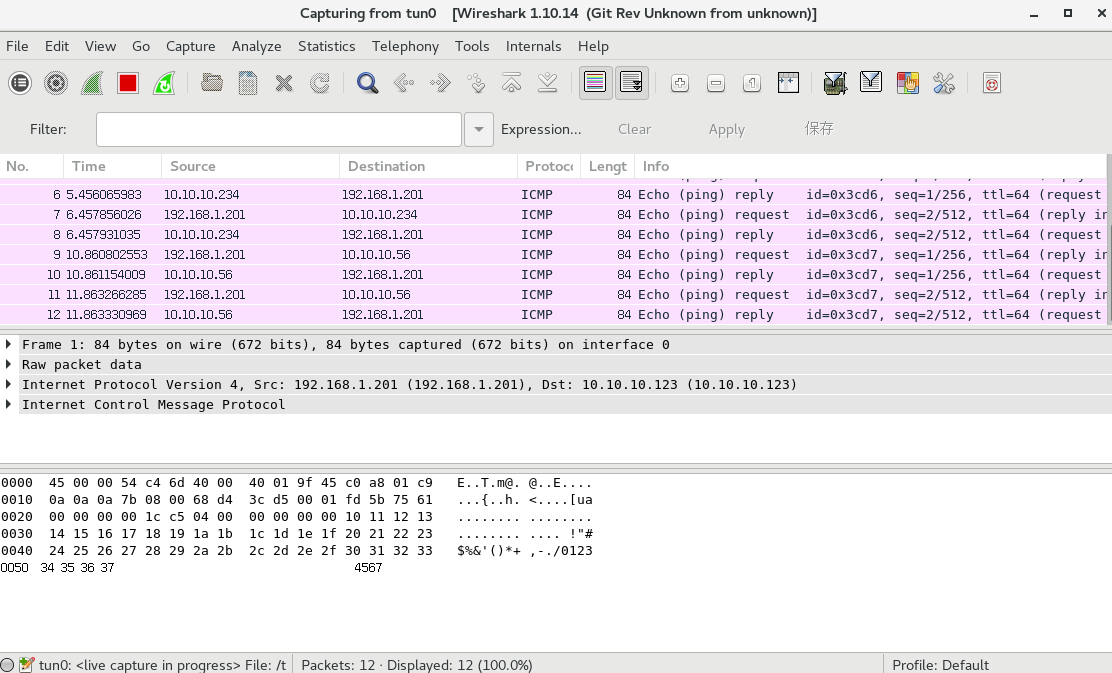Screen dimensions: 1112x673
Task: Open the Tools menu
Action: click(472, 46)
